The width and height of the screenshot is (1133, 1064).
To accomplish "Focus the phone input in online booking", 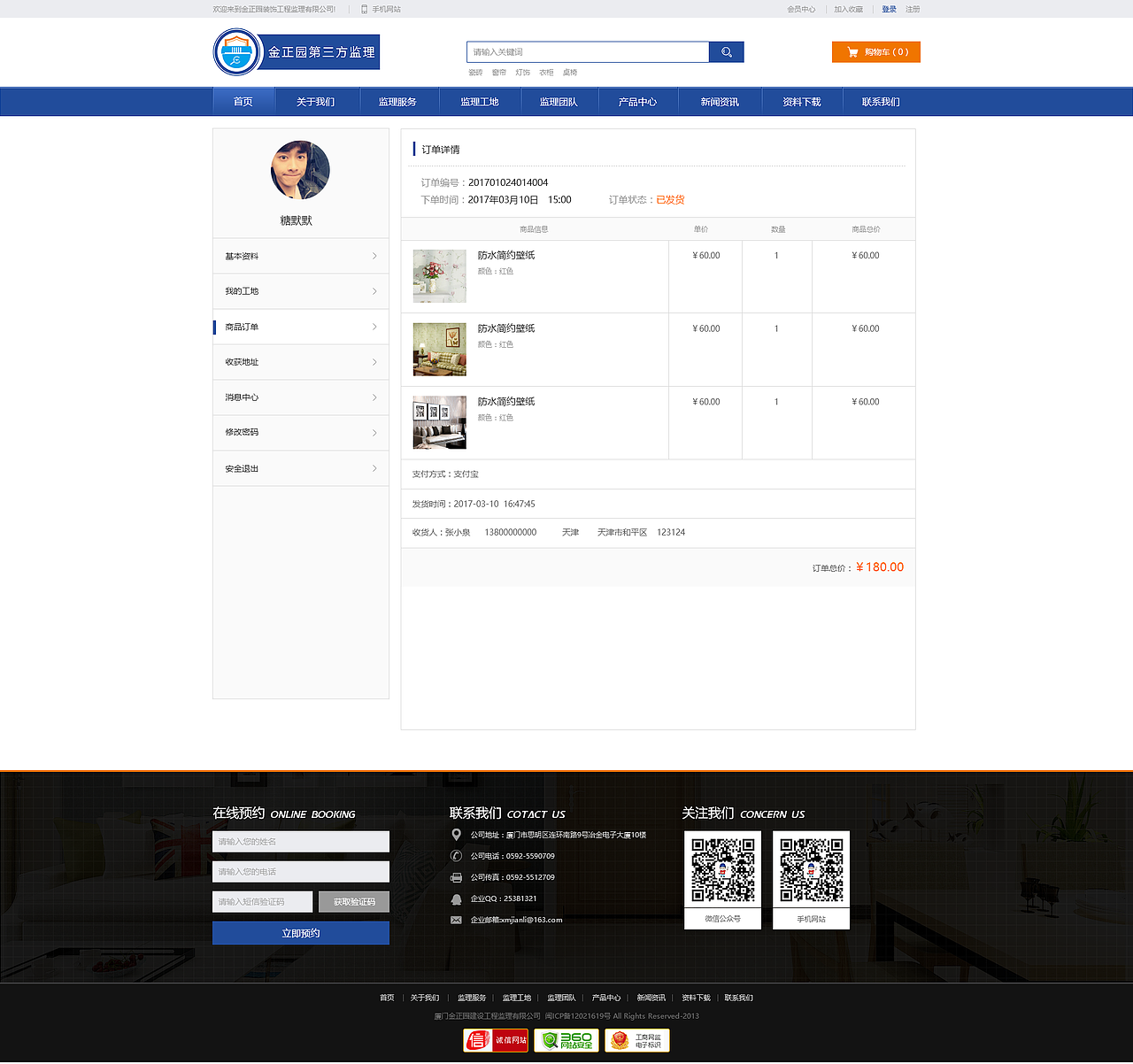I will 301,872.
